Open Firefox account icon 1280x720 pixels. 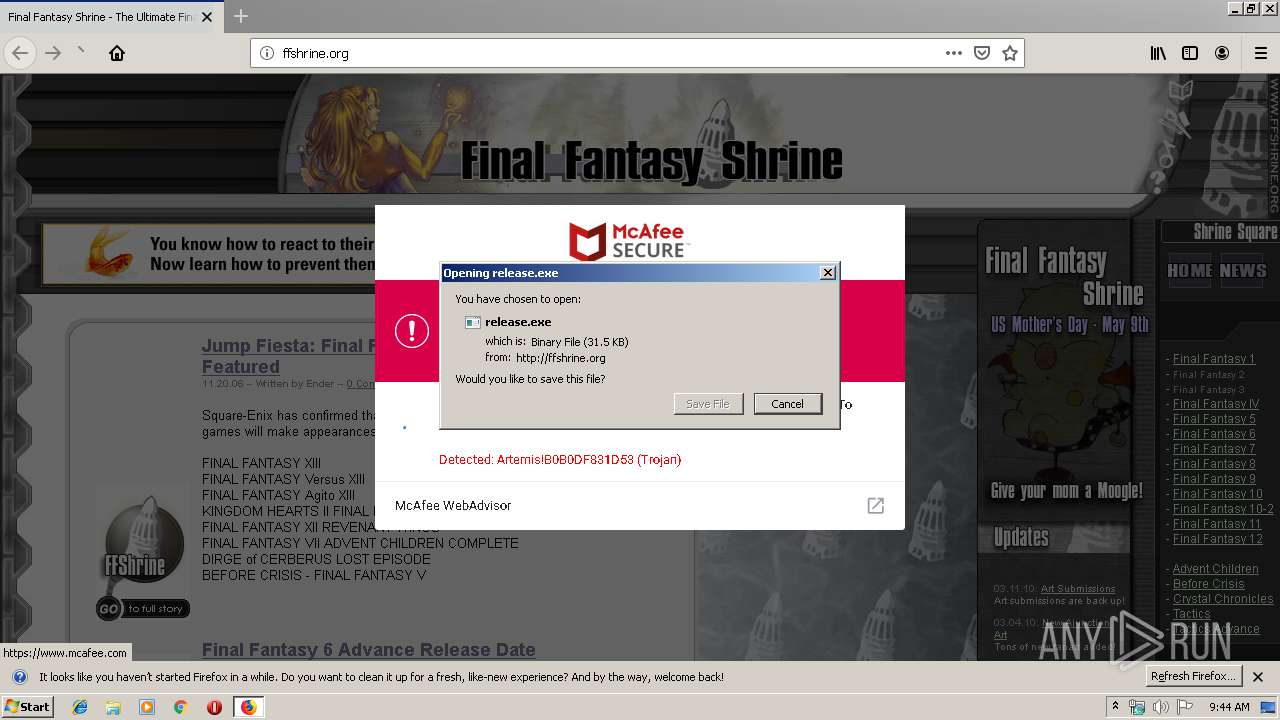(1222, 53)
